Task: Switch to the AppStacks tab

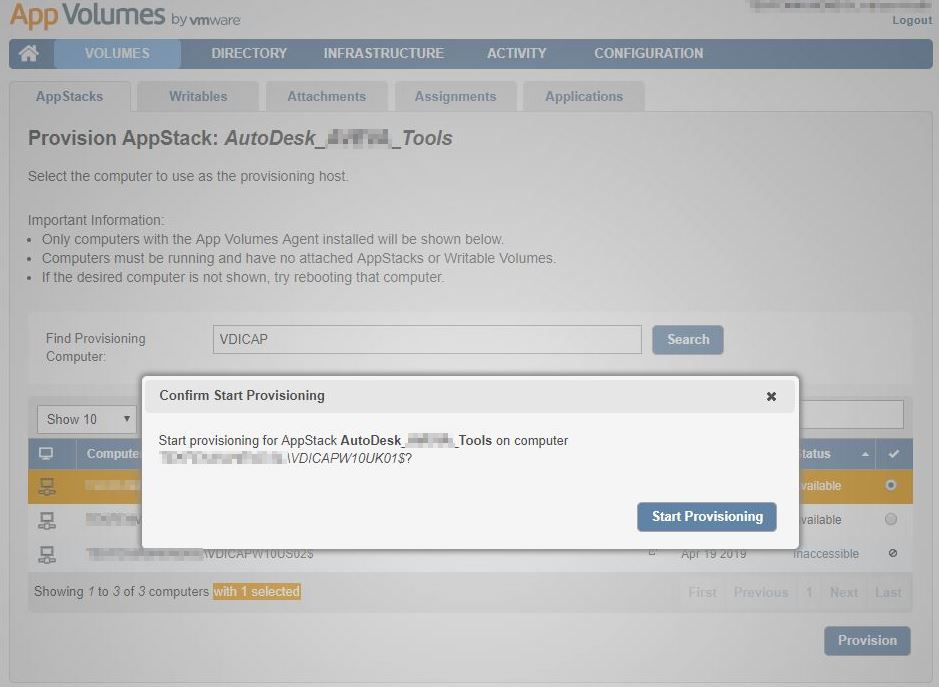Action: [69, 96]
